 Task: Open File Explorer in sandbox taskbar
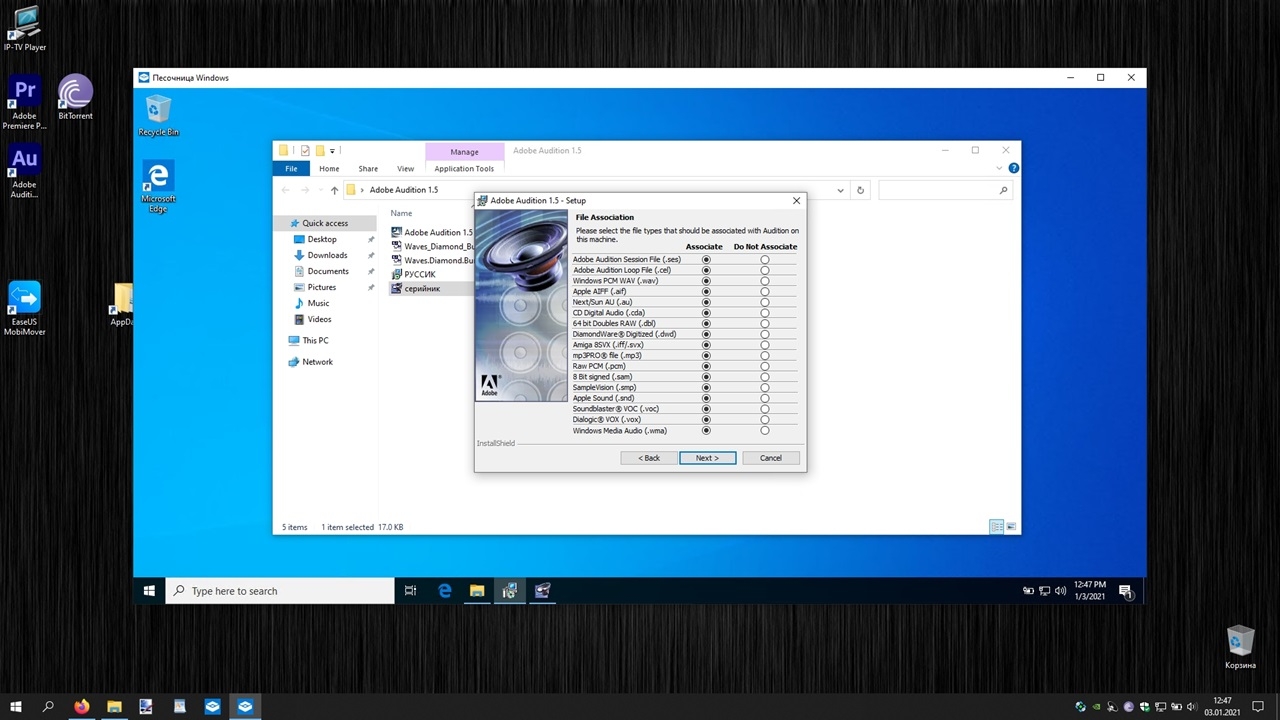pyautogui.click(x=477, y=591)
